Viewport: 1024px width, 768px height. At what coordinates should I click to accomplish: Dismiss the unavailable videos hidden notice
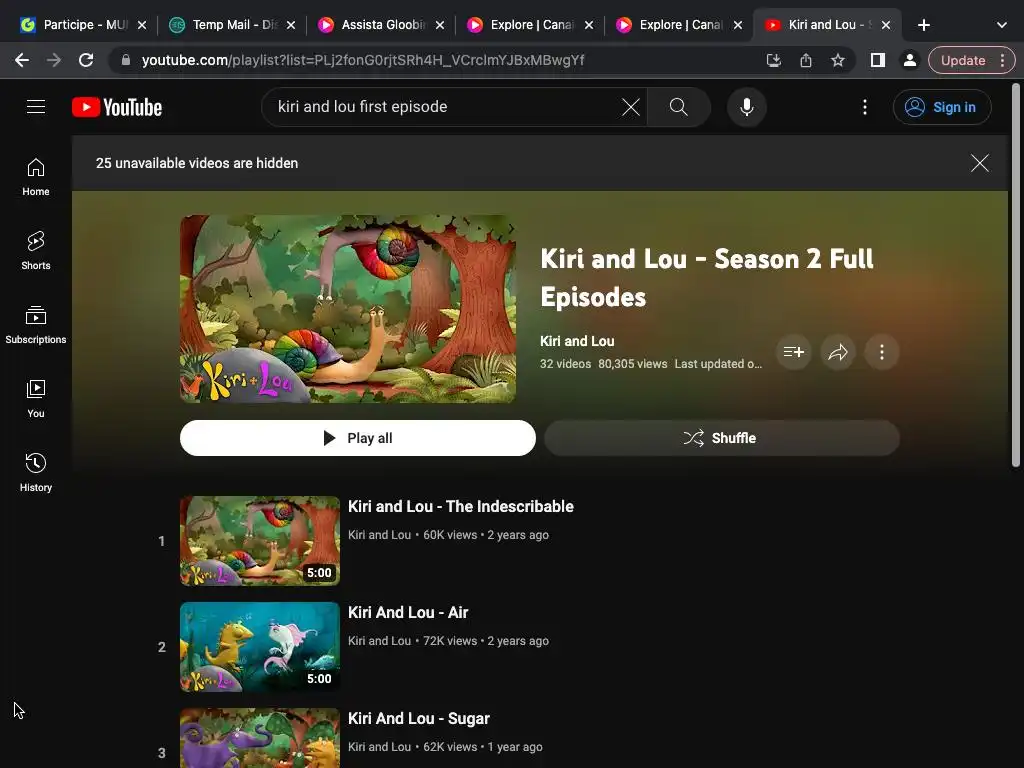tap(979, 163)
